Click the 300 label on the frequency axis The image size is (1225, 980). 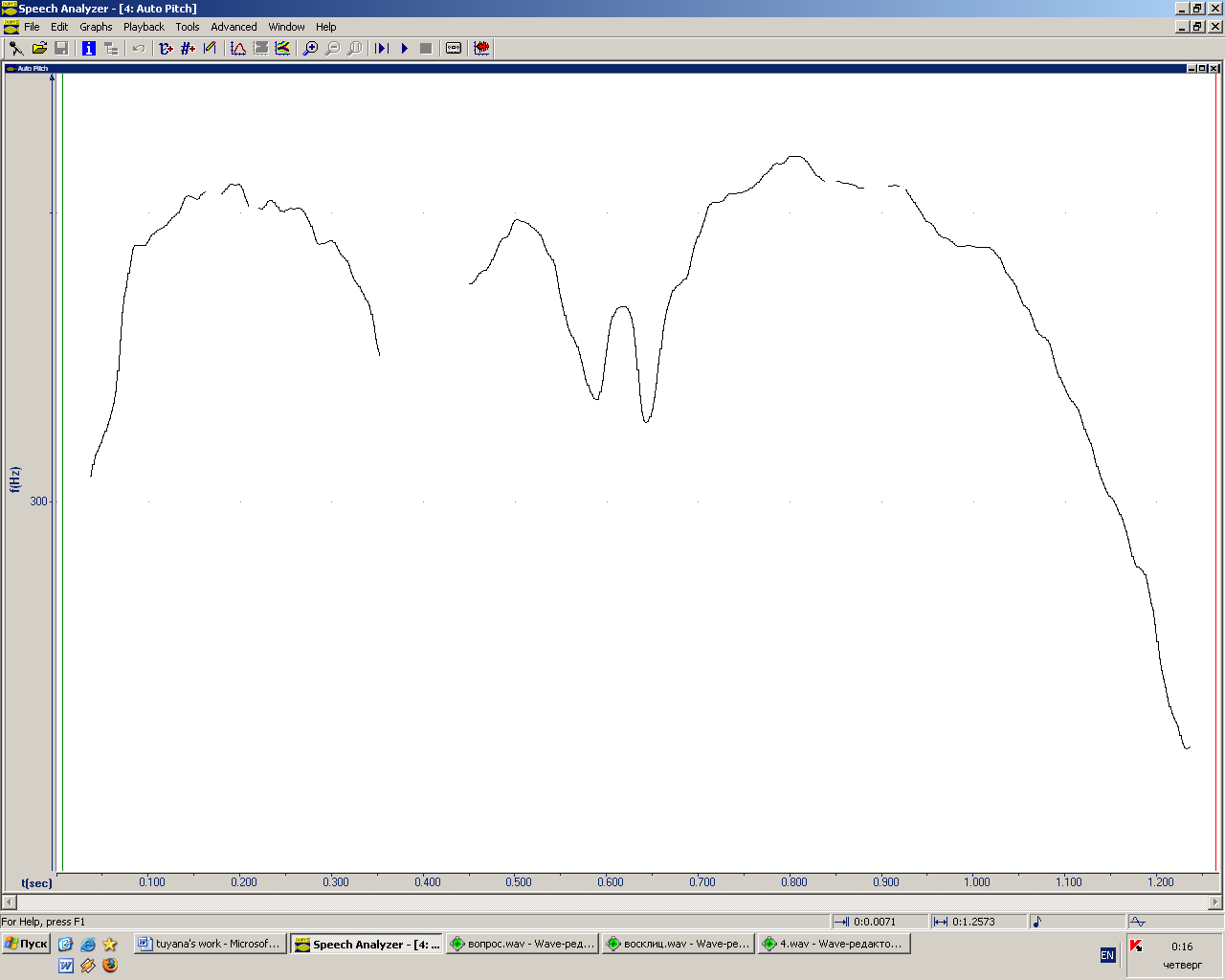38,501
